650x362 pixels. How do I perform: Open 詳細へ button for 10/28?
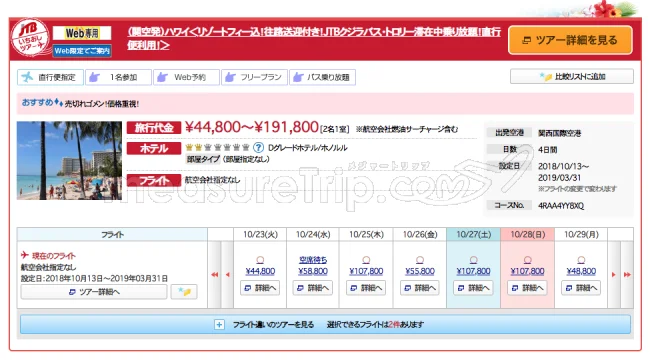click(x=527, y=288)
